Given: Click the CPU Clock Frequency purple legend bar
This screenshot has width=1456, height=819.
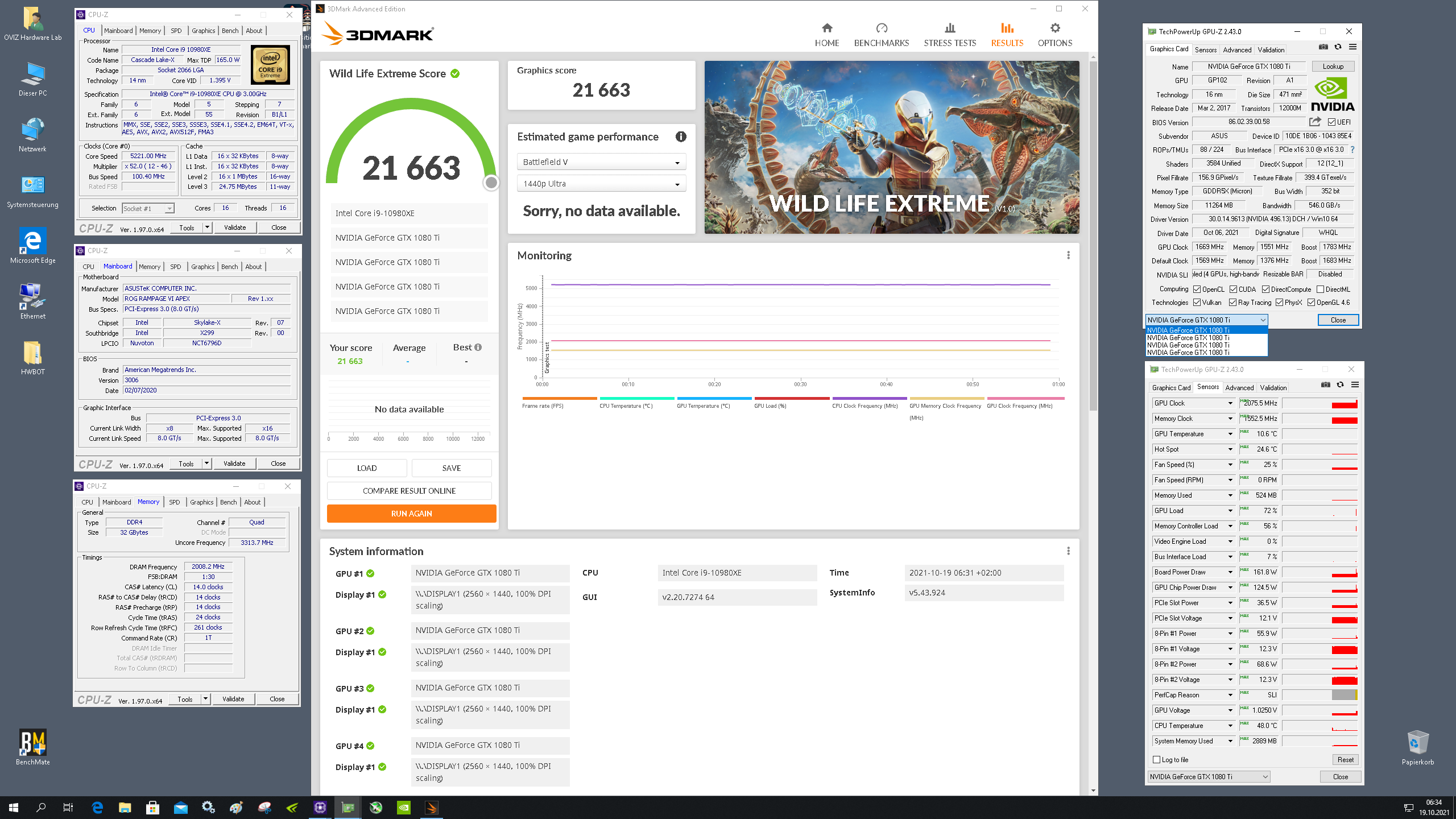Looking at the screenshot, I should (x=870, y=399).
